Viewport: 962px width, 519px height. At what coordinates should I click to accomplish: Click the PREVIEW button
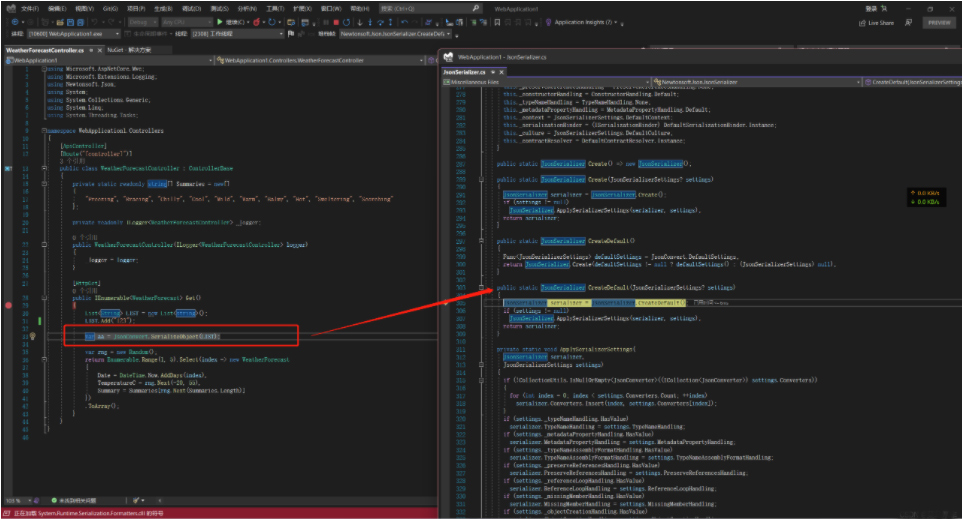click(x=938, y=21)
